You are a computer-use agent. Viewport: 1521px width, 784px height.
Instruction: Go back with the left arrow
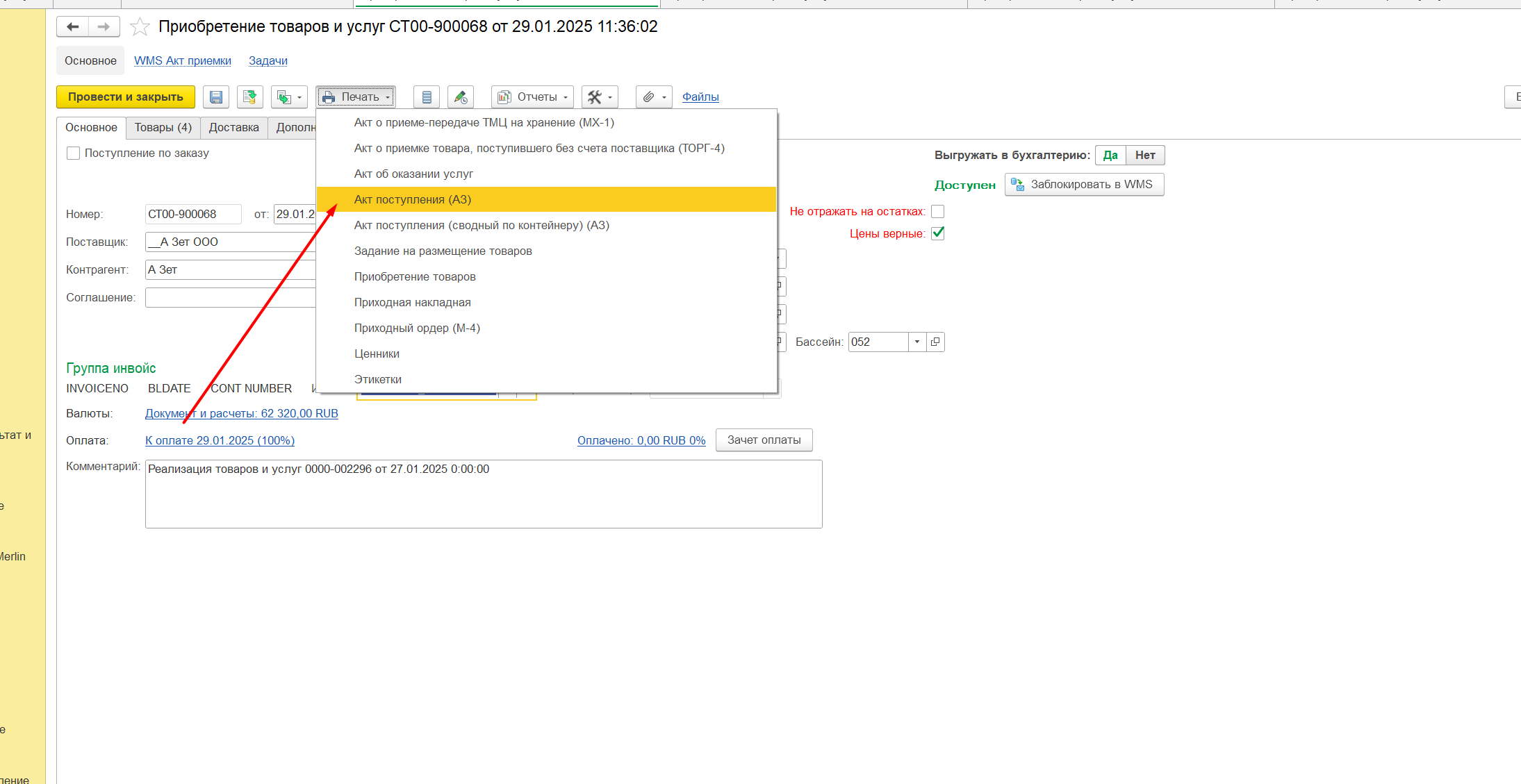coord(73,27)
